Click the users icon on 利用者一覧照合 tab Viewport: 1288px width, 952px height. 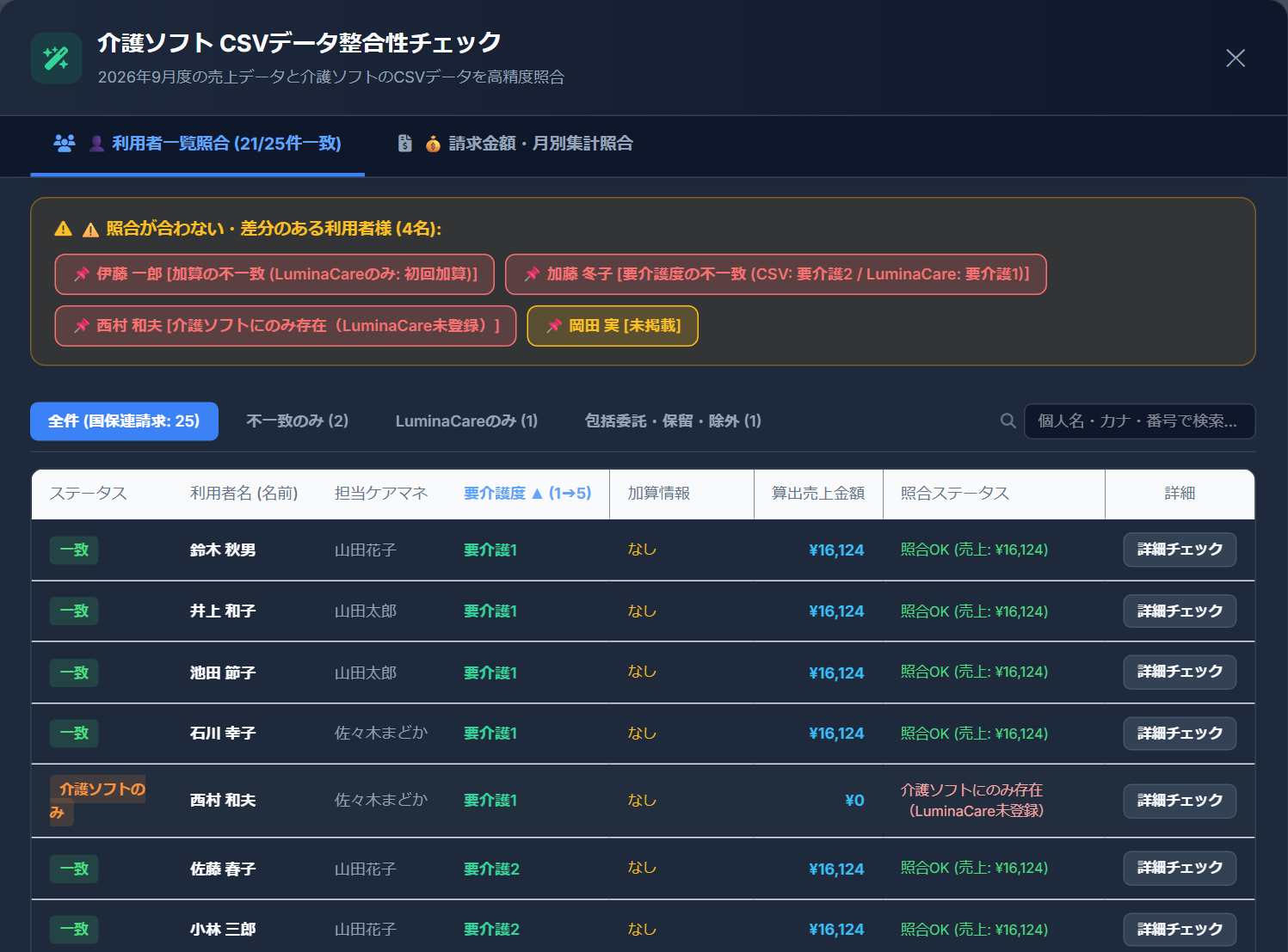pos(65,143)
